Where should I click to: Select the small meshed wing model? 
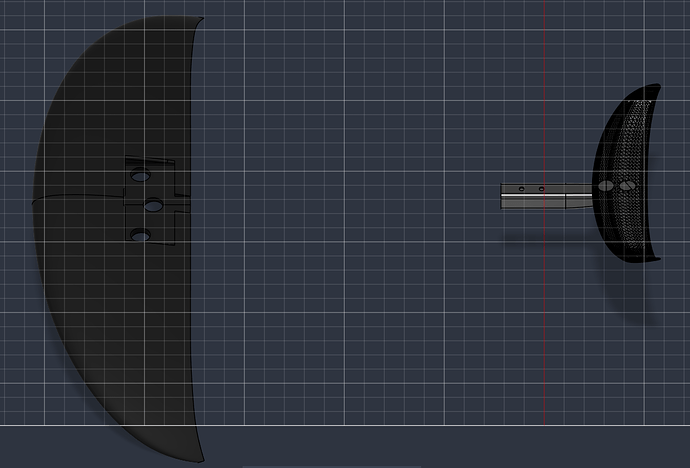[627, 172]
